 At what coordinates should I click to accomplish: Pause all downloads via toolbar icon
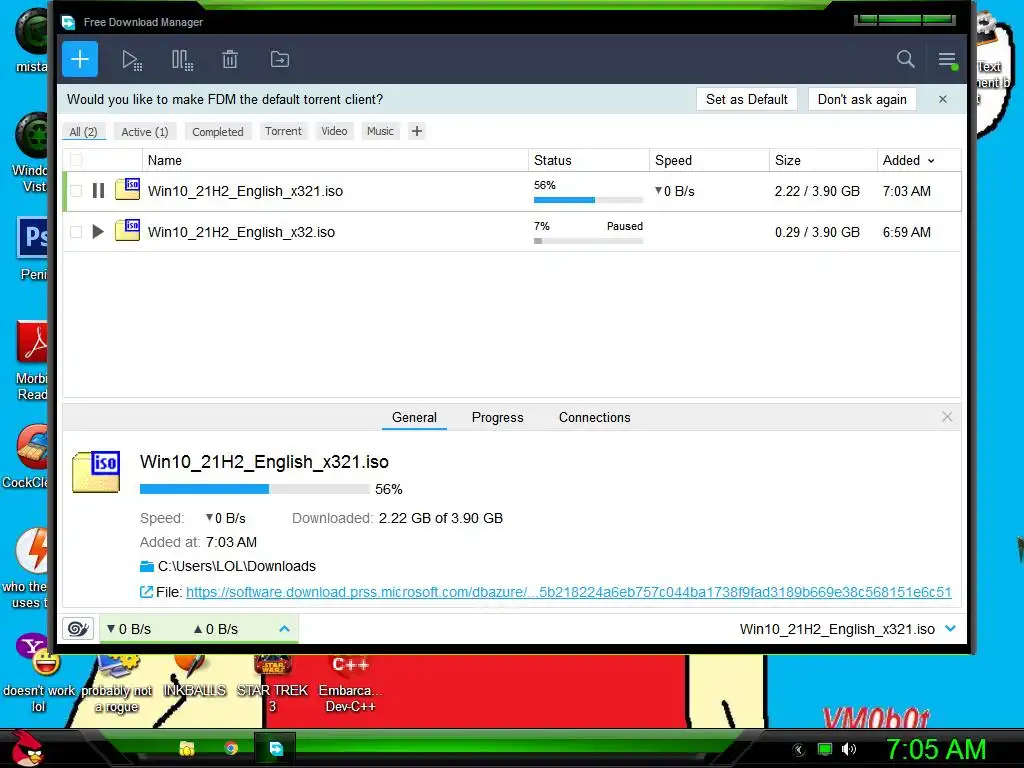(182, 60)
